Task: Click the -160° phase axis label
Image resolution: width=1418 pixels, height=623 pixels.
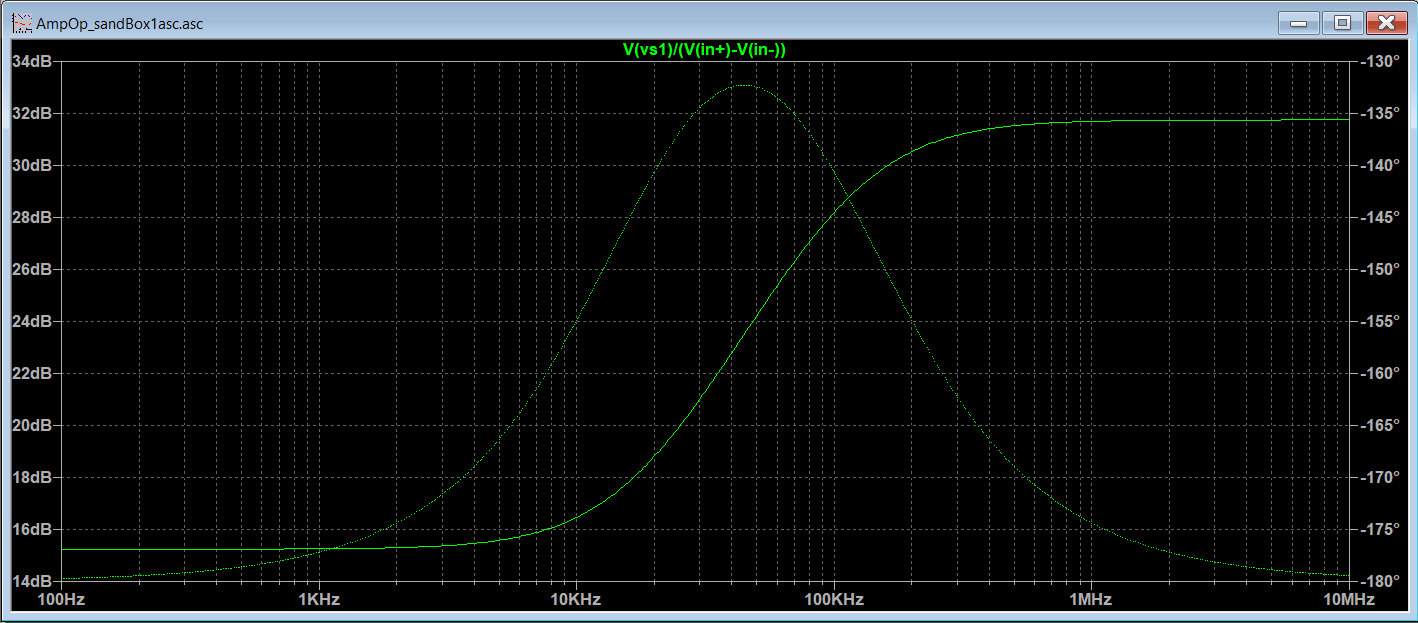Action: coord(1380,374)
